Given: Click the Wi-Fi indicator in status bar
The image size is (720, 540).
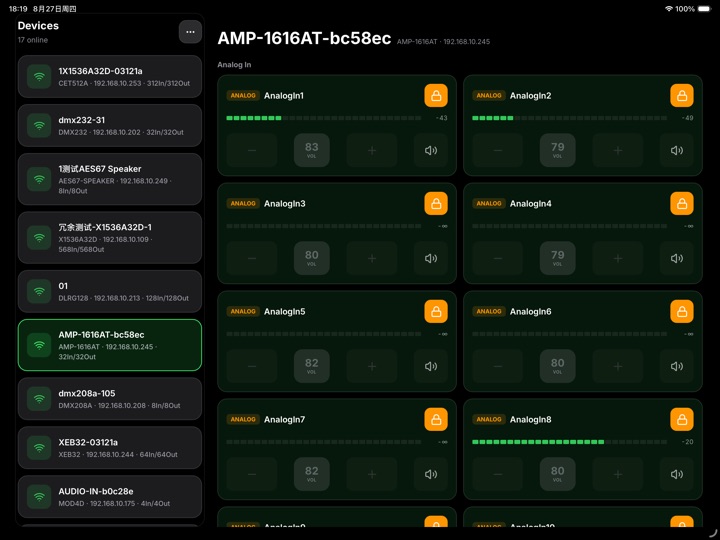Looking at the screenshot, I should point(669,9).
